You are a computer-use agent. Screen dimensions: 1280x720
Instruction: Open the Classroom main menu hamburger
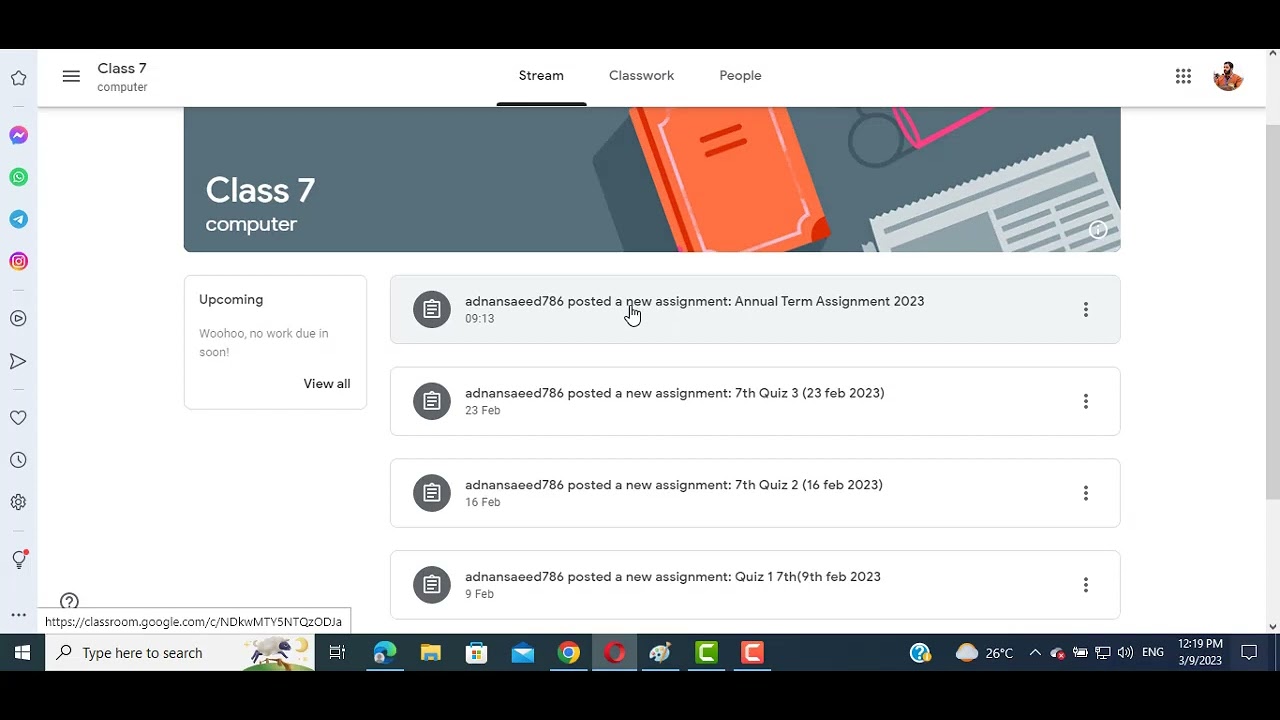(x=71, y=76)
